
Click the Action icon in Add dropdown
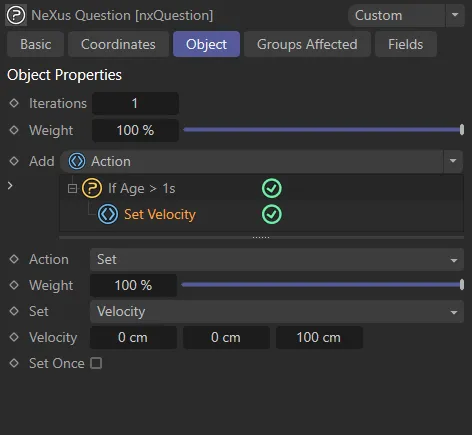pyautogui.click(x=77, y=161)
